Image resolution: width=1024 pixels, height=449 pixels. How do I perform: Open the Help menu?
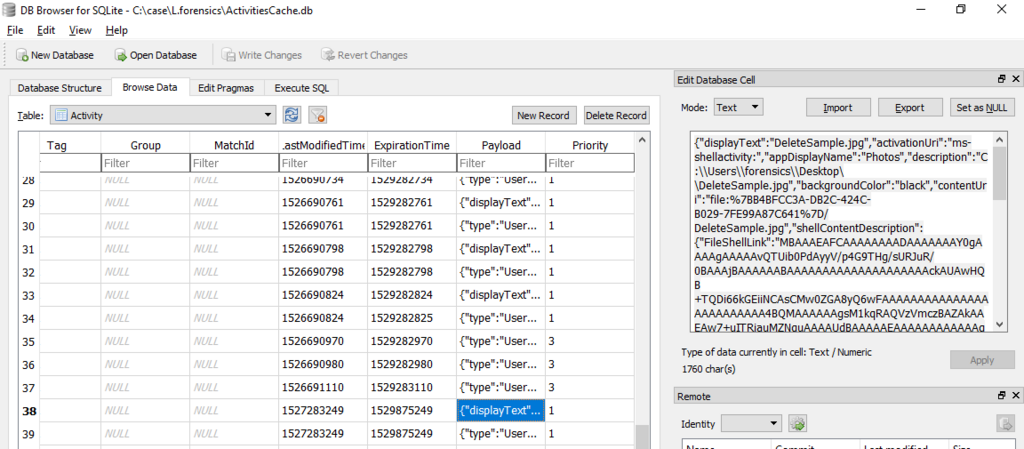pyautogui.click(x=117, y=30)
